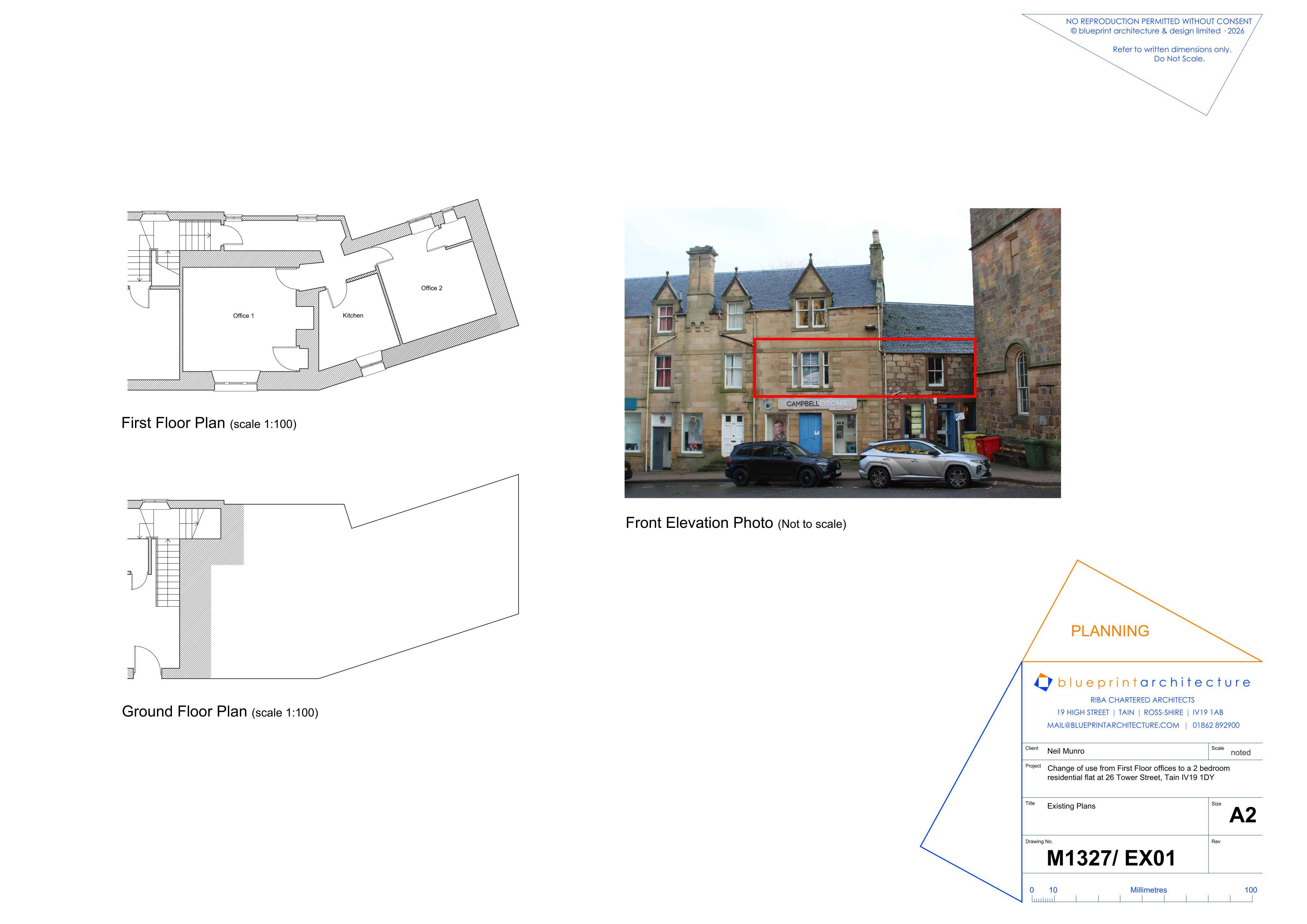Click the silver car in the photo

coord(924,463)
